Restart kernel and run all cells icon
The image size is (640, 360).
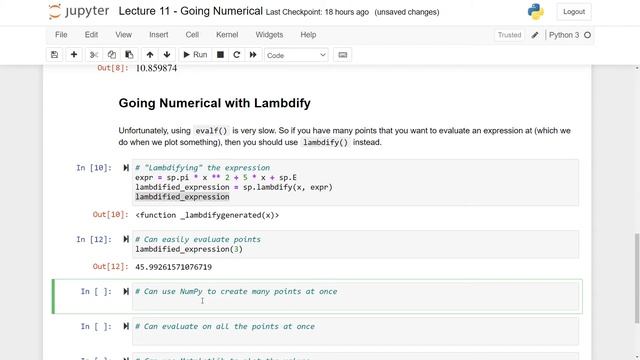click(x=253, y=55)
